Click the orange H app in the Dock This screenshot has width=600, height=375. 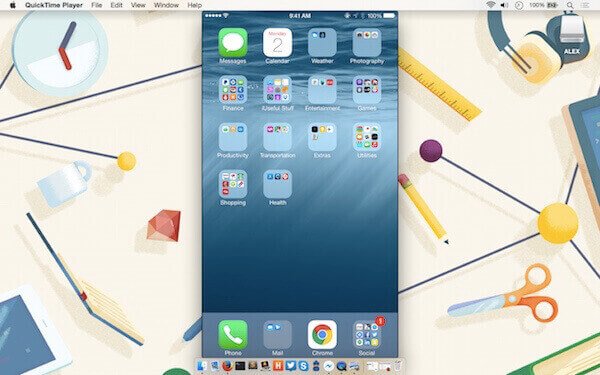278,366
